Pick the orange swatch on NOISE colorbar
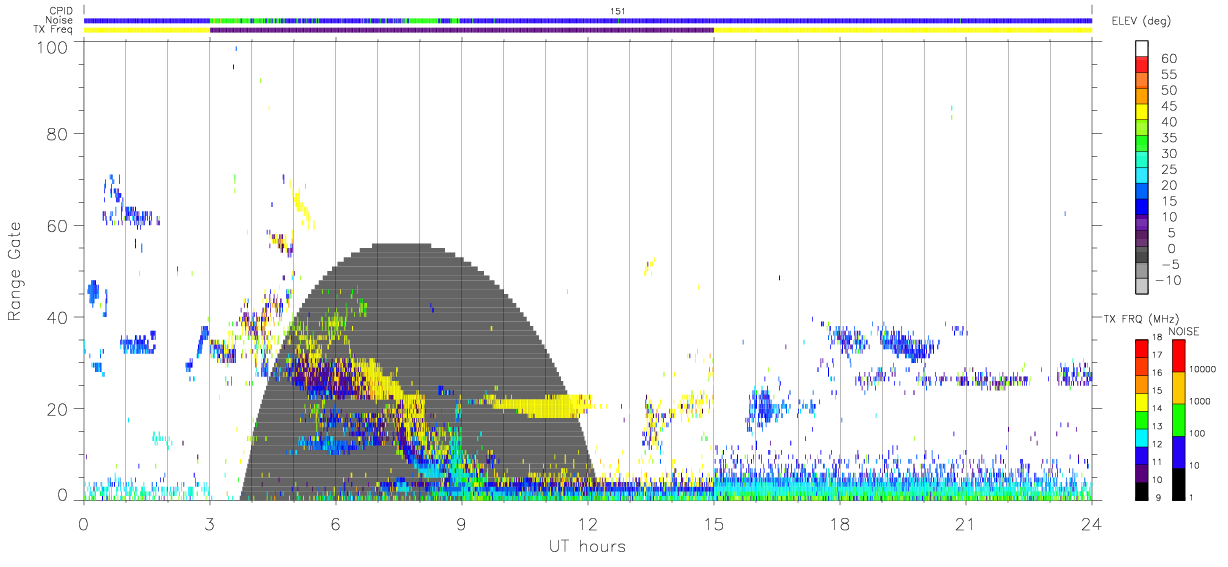This screenshot has height=567, width=1228. click(1179, 387)
